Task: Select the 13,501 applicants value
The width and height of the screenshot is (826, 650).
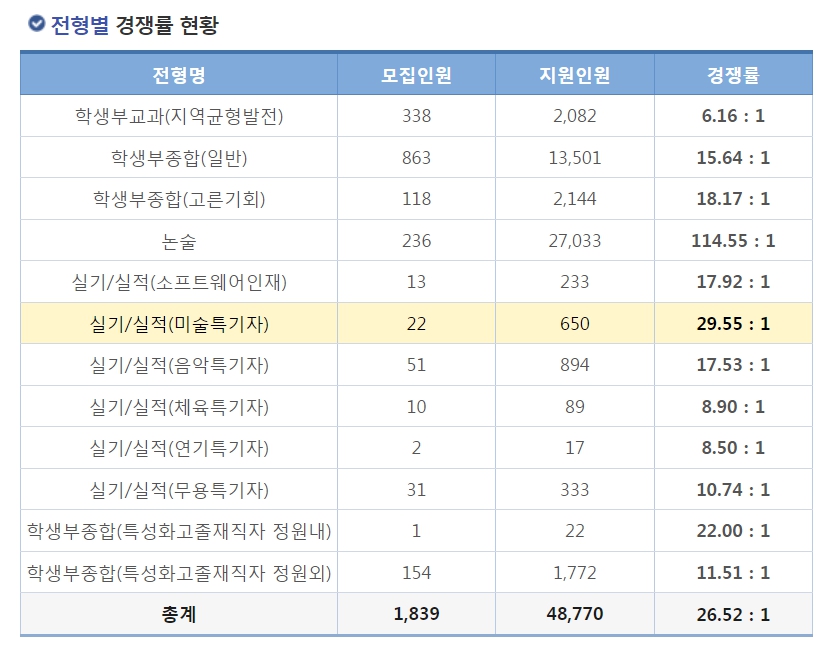Action: click(575, 157)
